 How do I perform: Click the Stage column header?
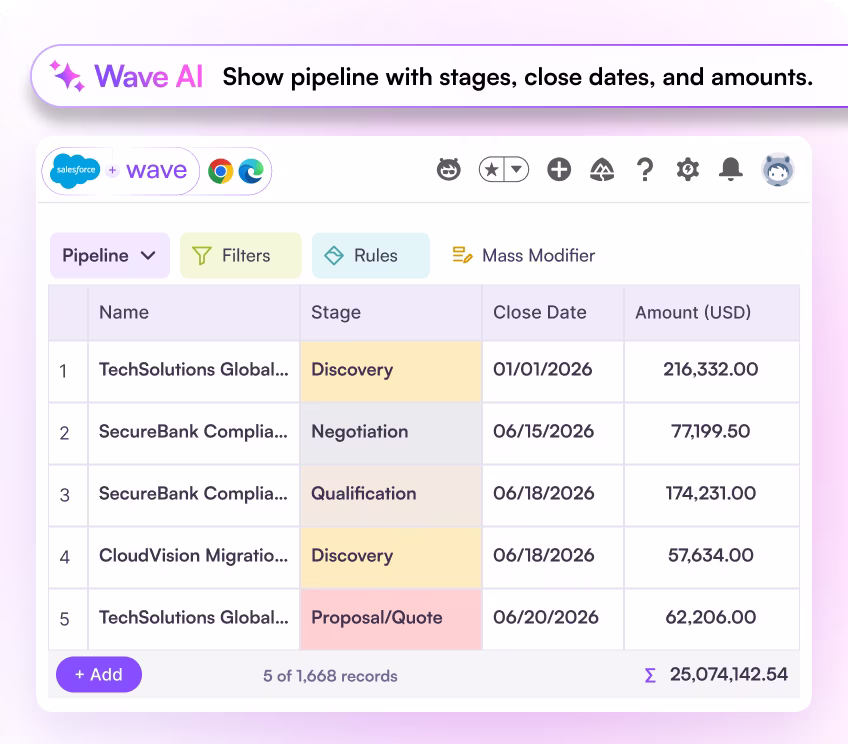coord(391,313)
